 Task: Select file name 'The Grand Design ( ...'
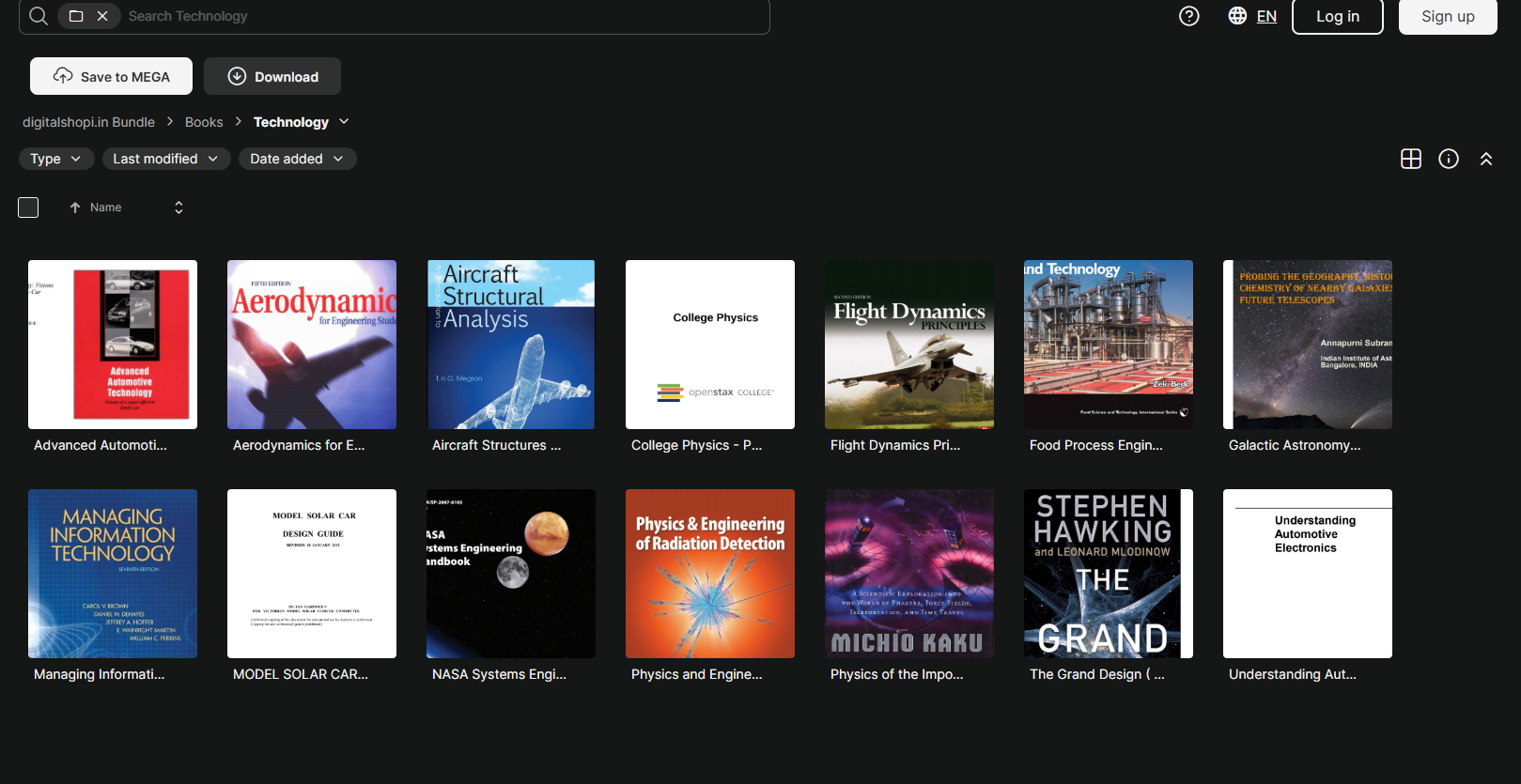click(x=1097, y=674)
